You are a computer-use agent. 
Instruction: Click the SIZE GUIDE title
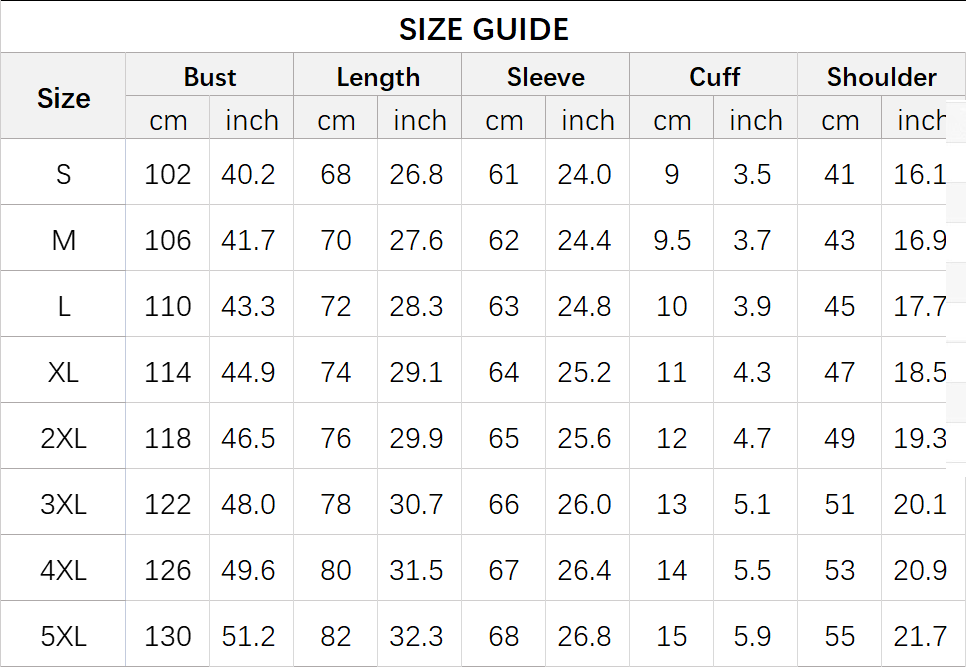pos(484,29)
